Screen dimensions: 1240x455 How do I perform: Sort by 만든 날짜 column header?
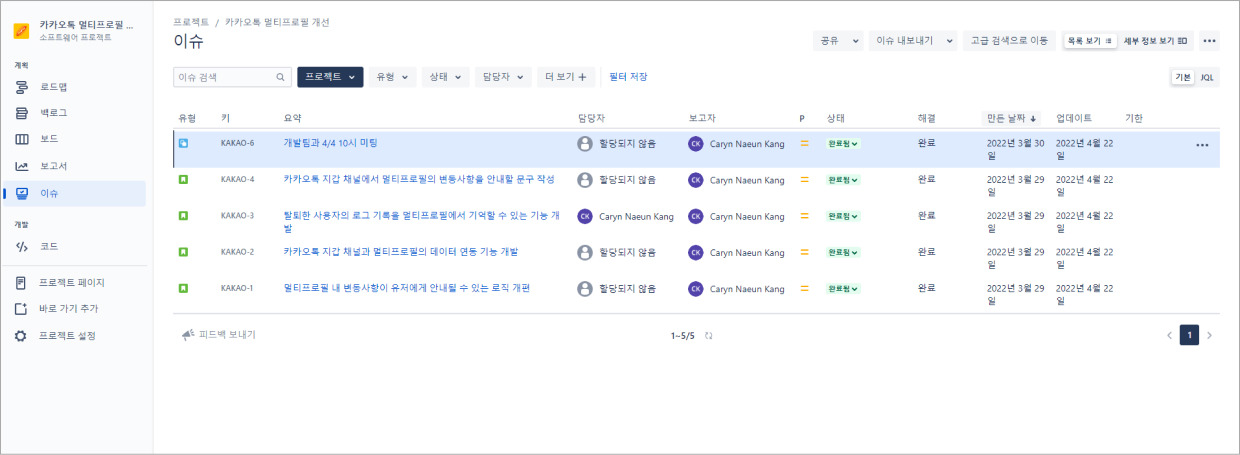(1011, 118)
